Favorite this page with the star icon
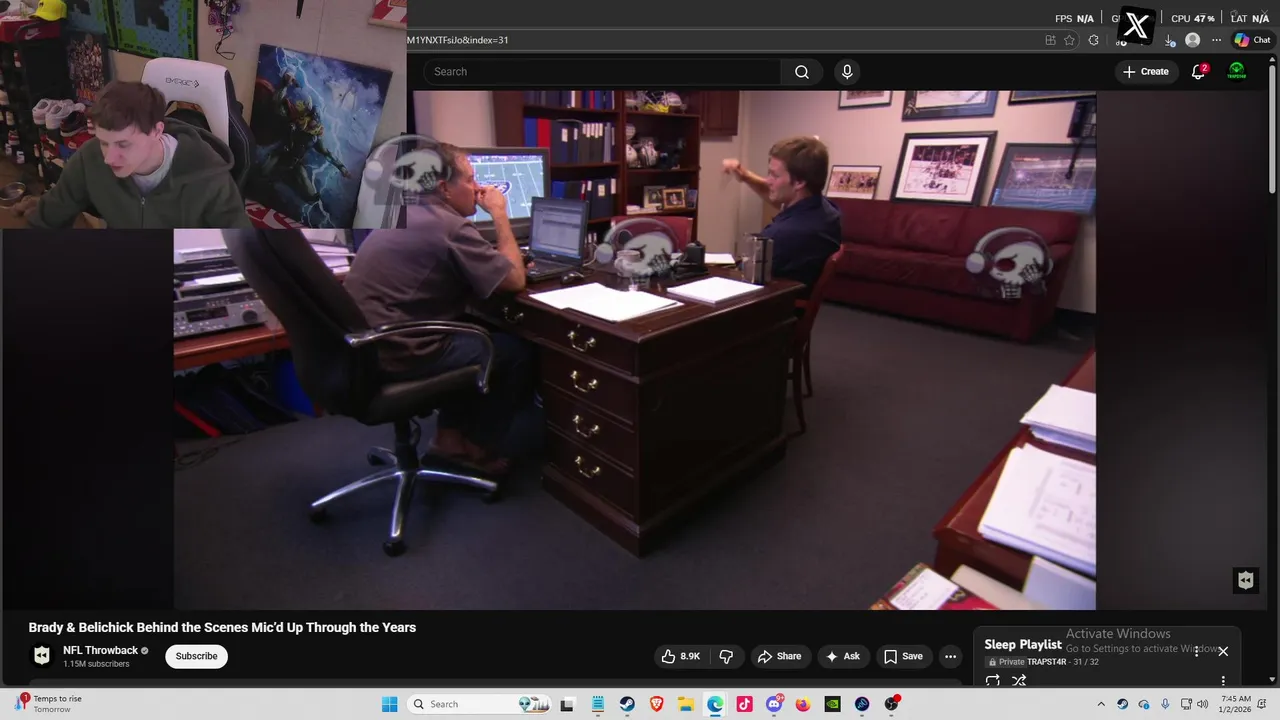The height and width of the screenshot is (720, 1280). pyautogui.click(x=1069, y=40)
